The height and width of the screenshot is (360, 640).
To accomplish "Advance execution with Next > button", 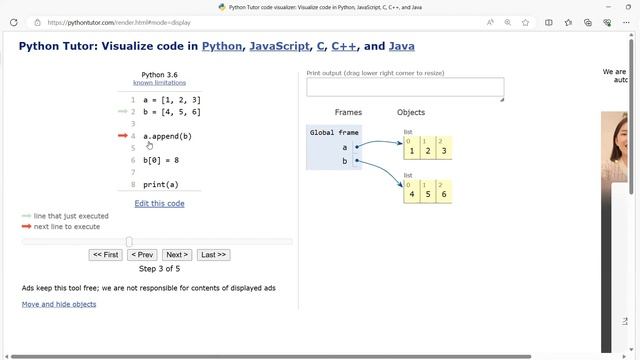I will pyautogui.click(x=177, y=255).
